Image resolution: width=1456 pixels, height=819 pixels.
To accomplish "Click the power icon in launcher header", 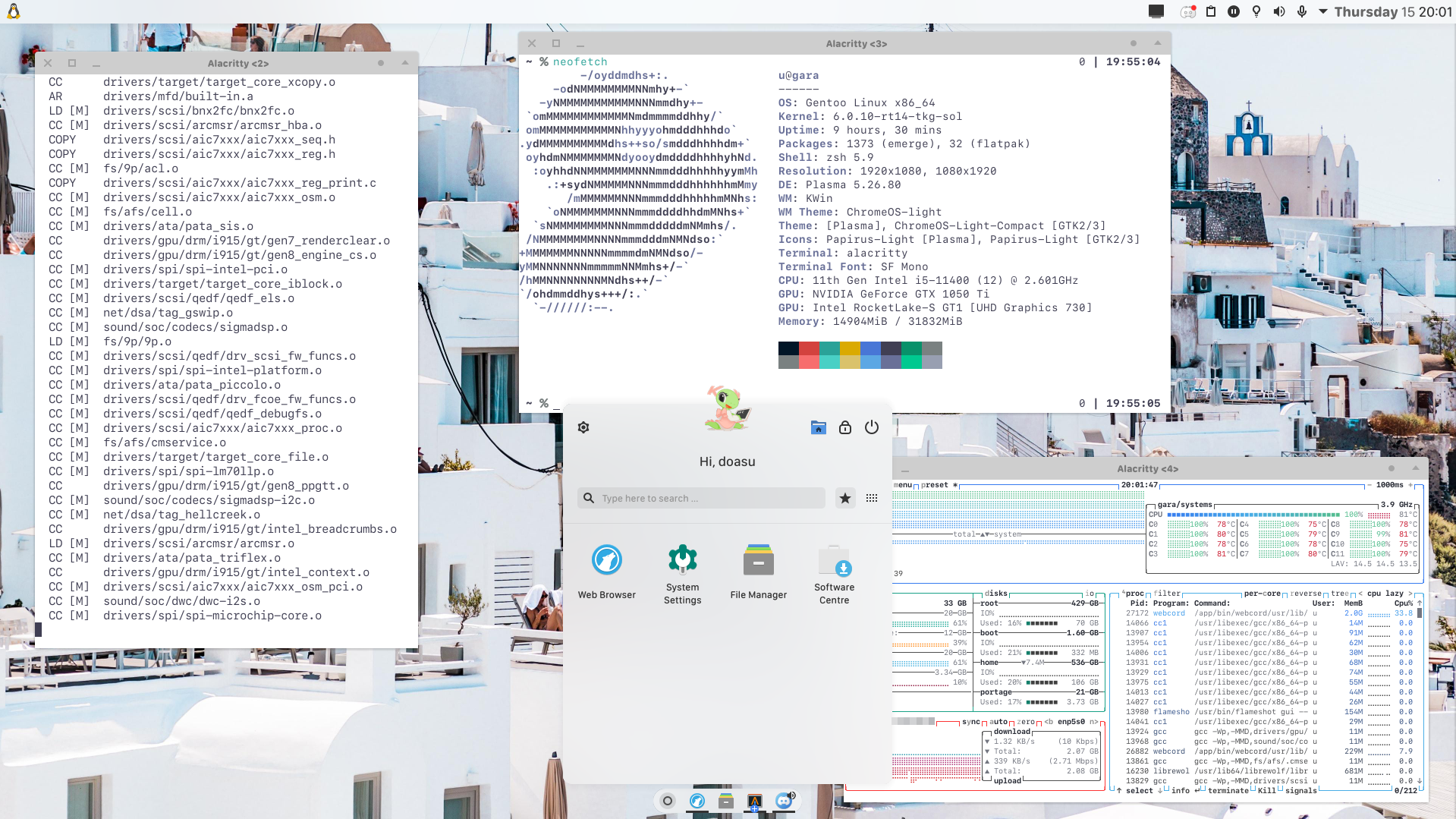I will 872,427.
